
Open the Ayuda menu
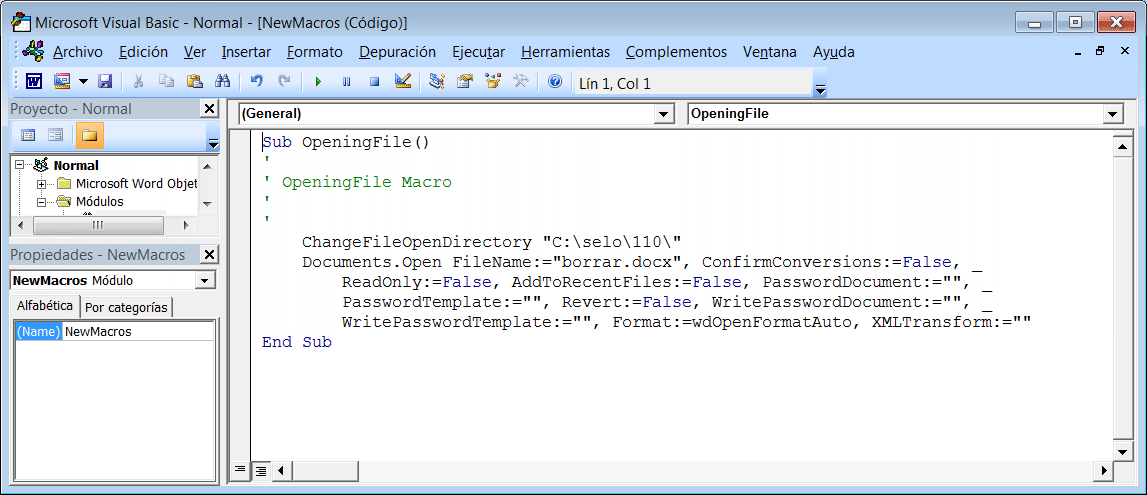point(834,52)
